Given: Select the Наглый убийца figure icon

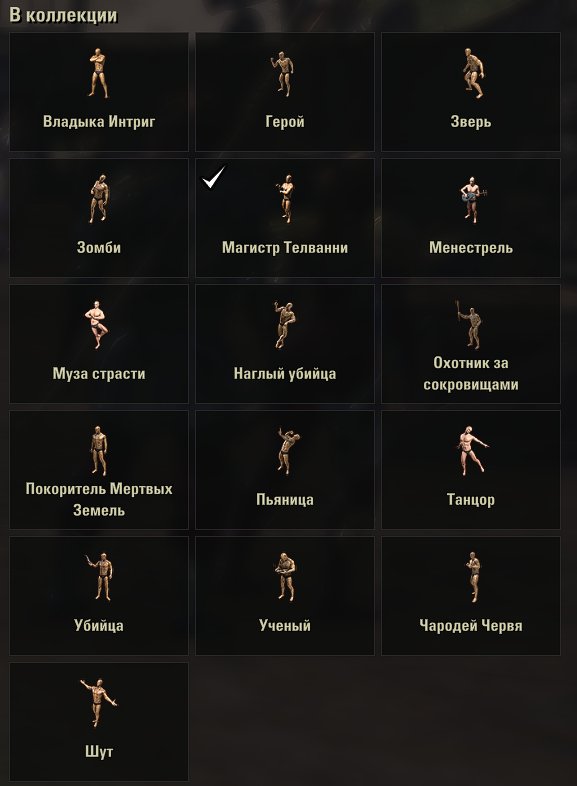Looking at the screenshot, I should 285,325.
